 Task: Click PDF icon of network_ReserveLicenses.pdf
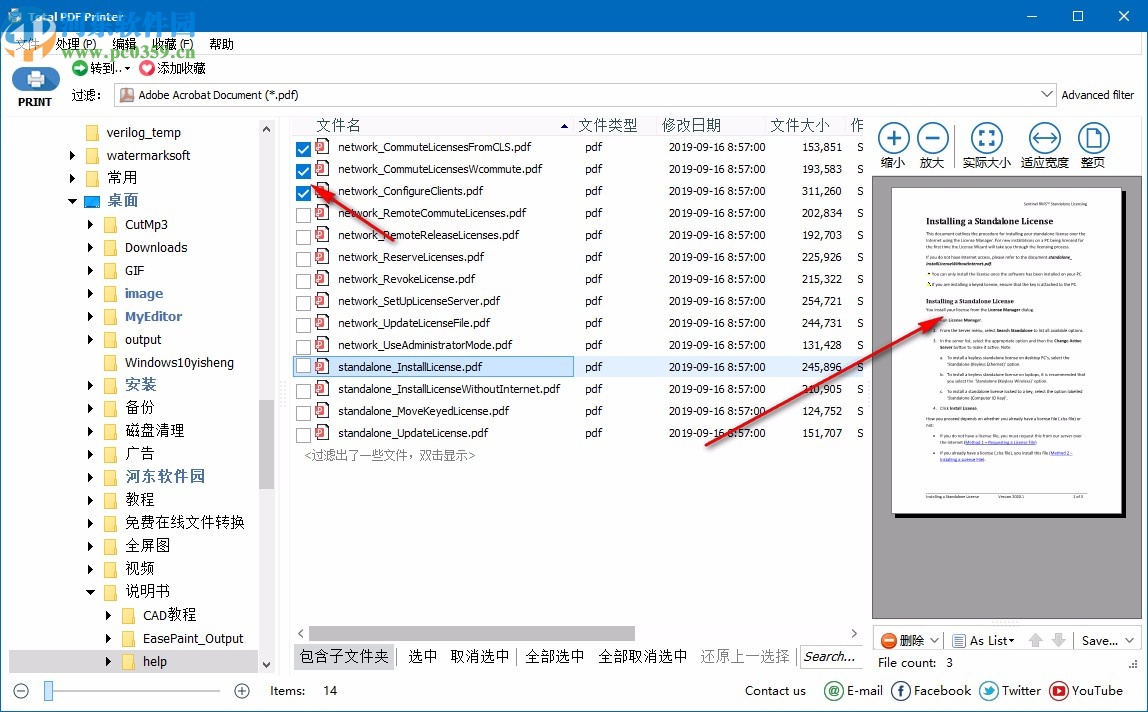pos(322,257)
